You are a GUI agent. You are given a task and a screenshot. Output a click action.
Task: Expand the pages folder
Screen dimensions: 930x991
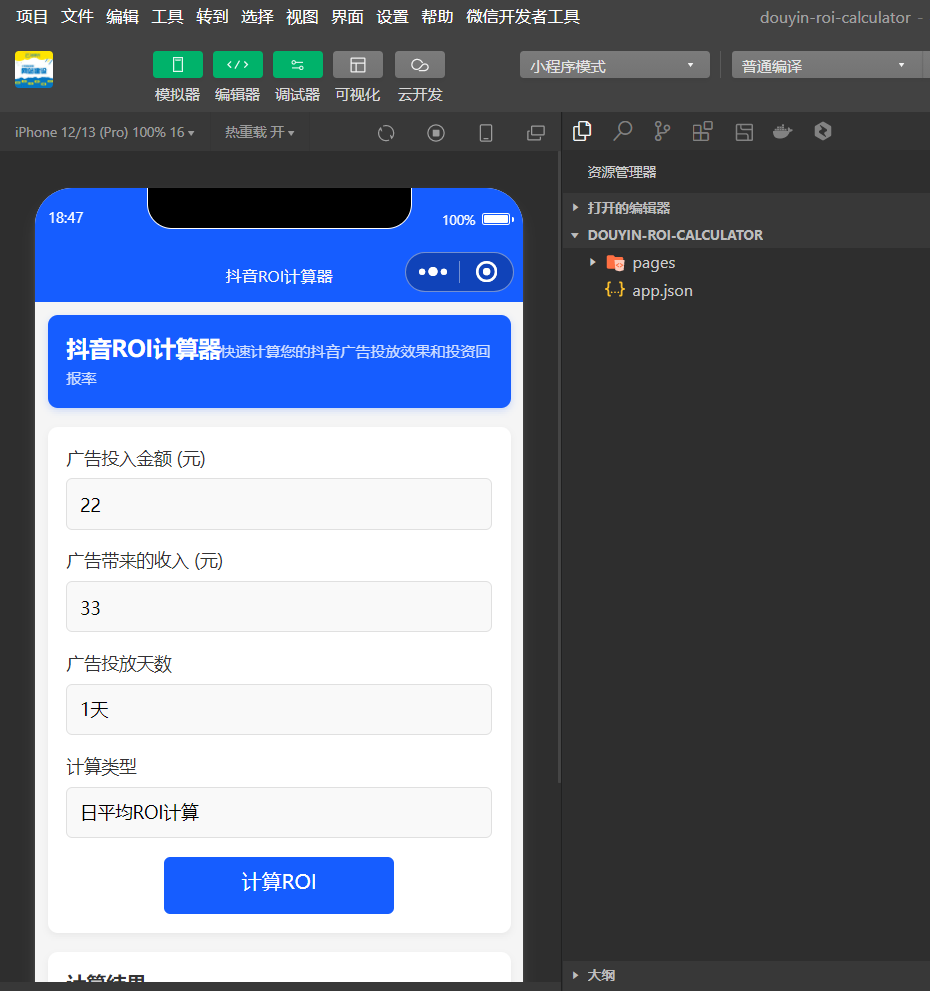(746, 263)
